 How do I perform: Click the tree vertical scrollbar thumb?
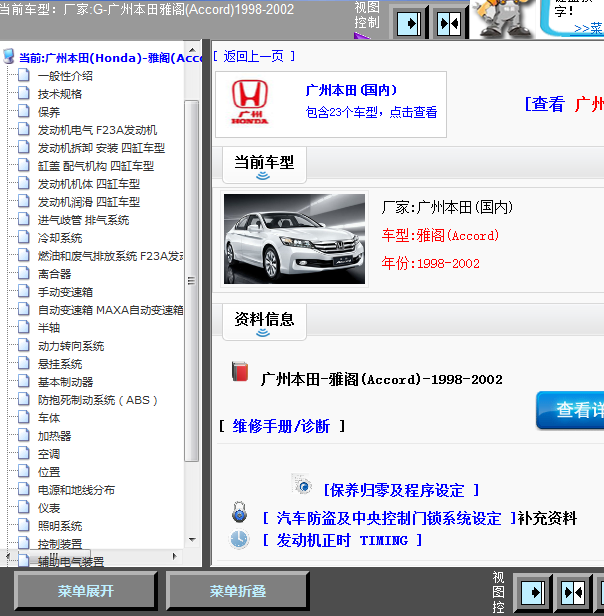tap(191, 281)
